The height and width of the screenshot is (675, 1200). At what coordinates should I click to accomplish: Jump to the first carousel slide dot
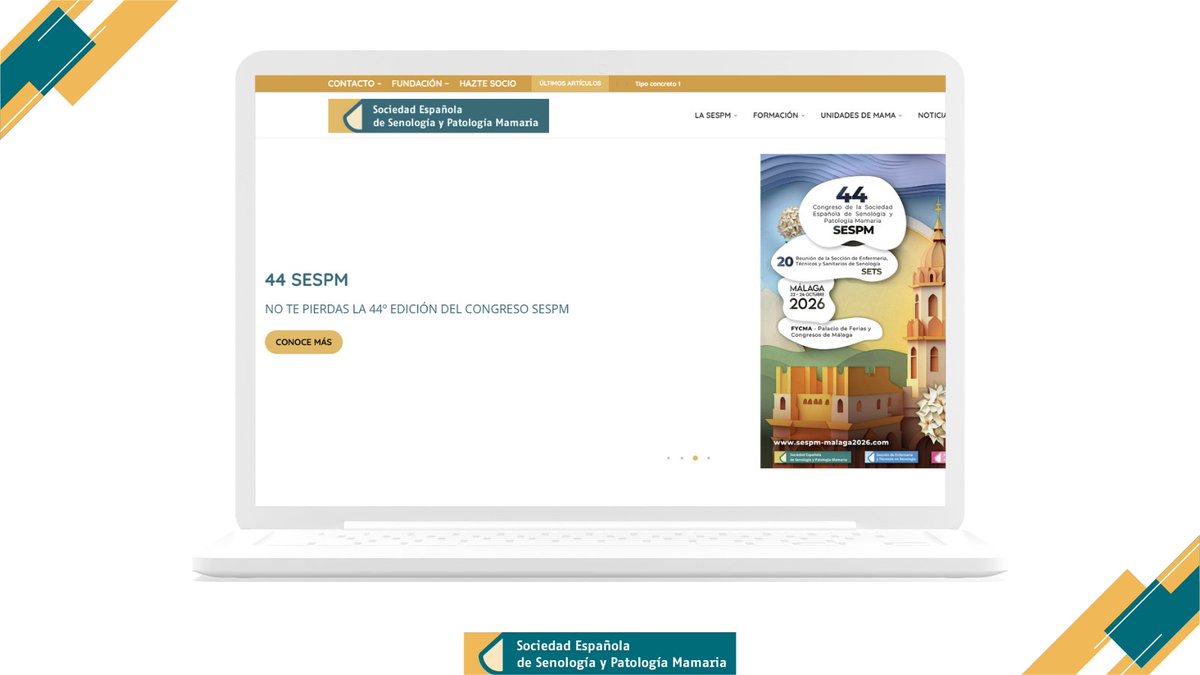pyautogui.click(x=668, y=458)
